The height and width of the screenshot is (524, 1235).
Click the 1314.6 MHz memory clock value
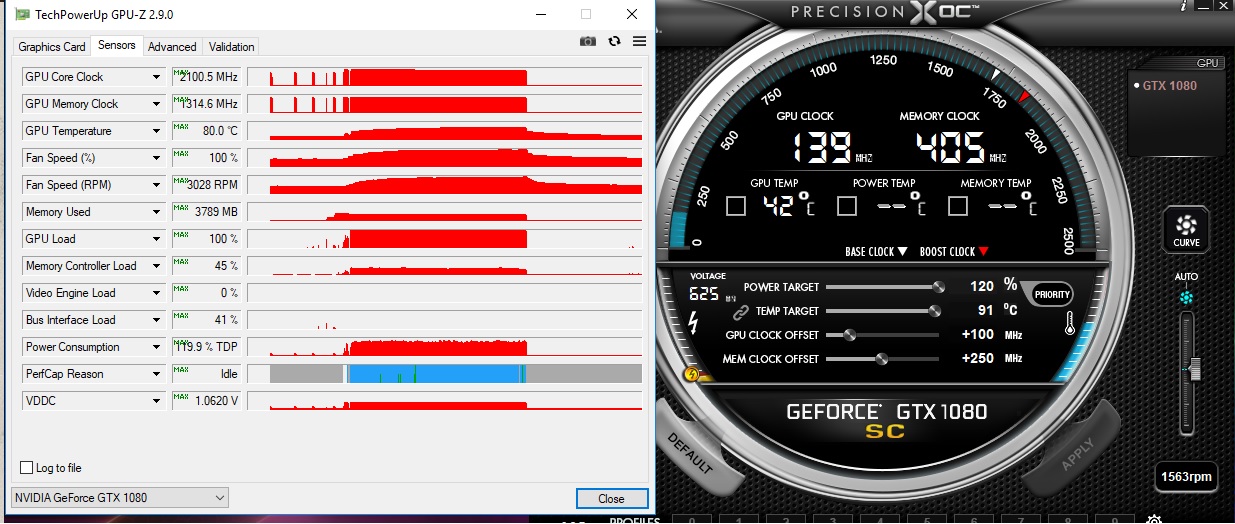pyautogui.click(x=206, y=104)
